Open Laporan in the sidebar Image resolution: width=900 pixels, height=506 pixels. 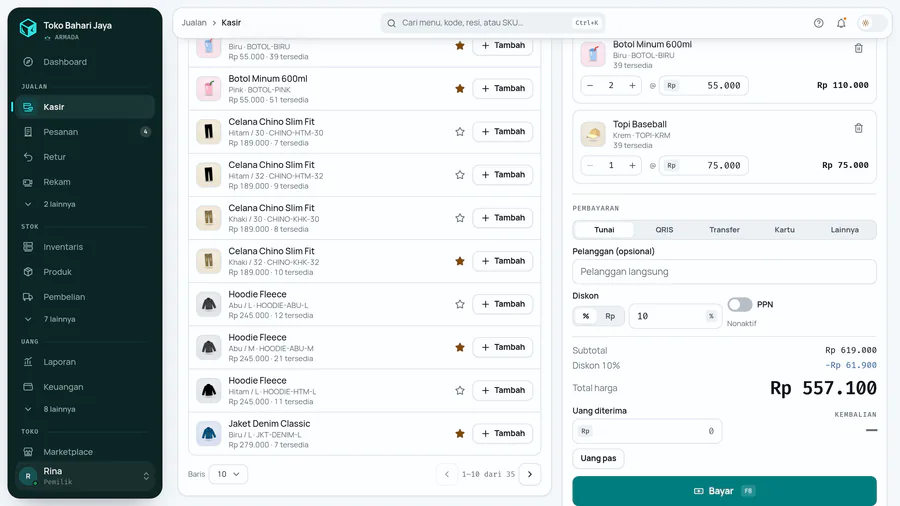[x=84, y=362]
